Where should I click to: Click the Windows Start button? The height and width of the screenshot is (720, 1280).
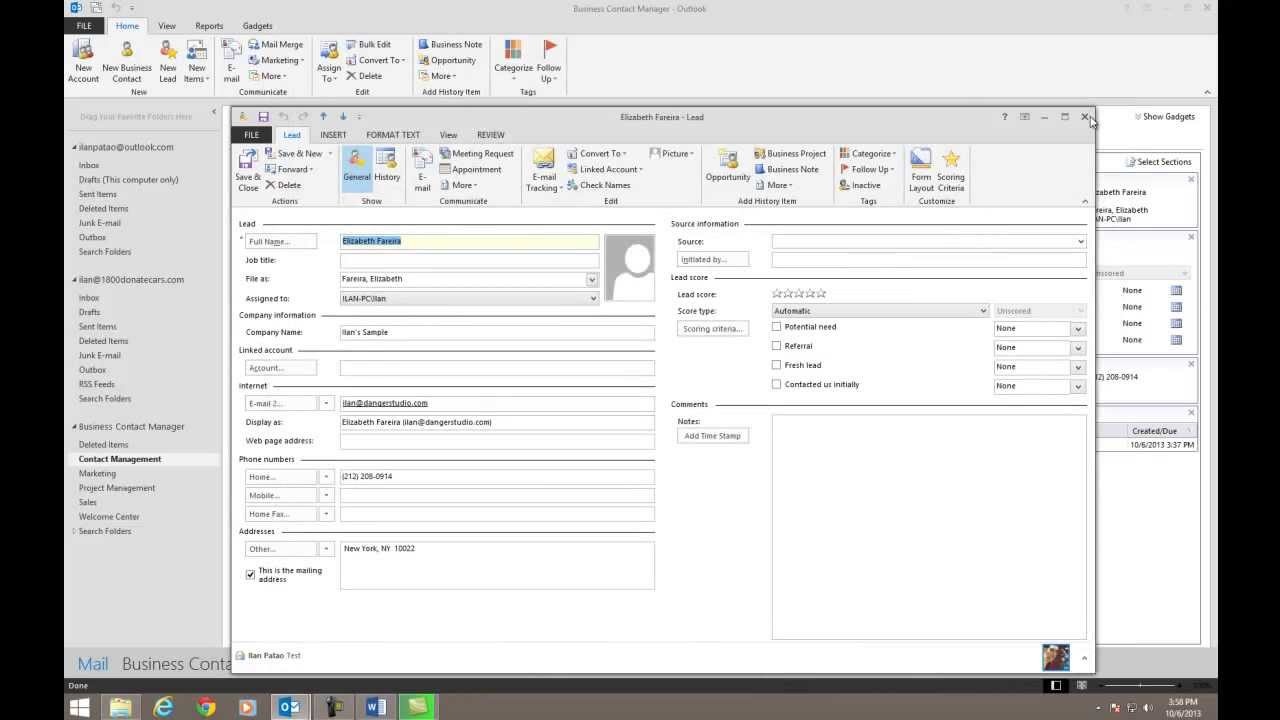pos(79,707)
